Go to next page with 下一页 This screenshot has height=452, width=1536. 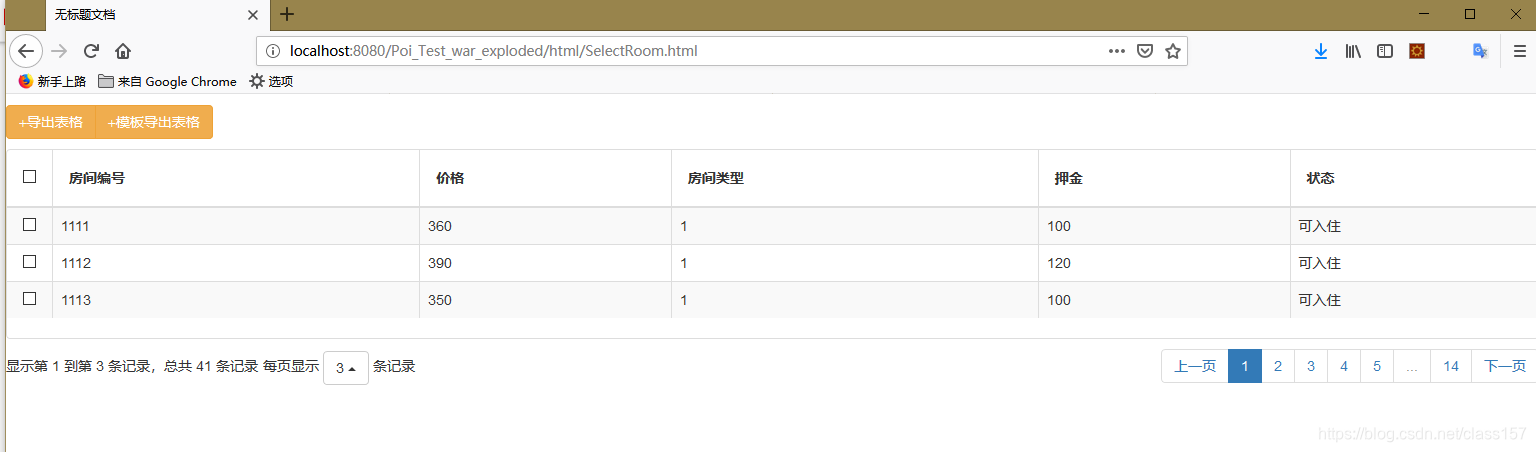(x=1505, y=367)
